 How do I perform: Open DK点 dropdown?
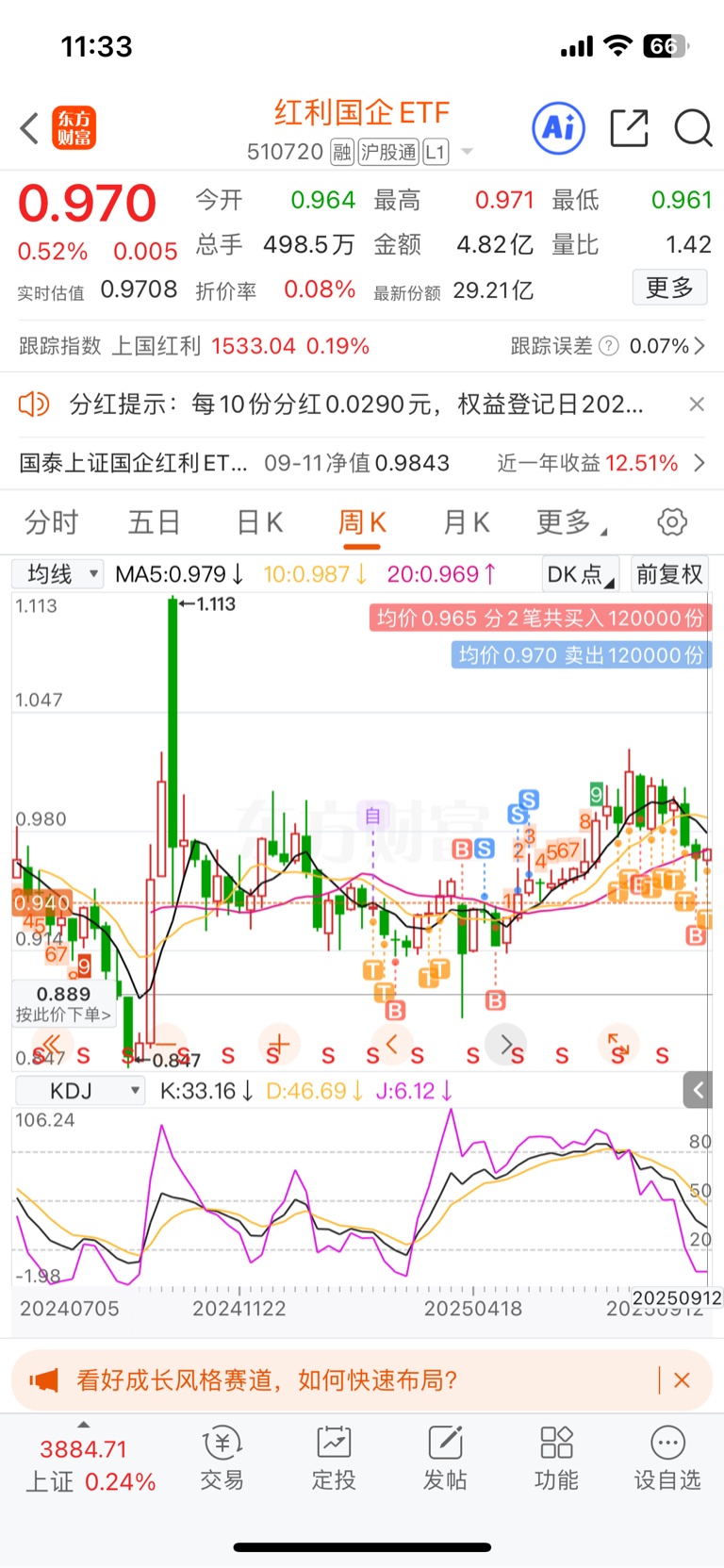coord(581,574)
